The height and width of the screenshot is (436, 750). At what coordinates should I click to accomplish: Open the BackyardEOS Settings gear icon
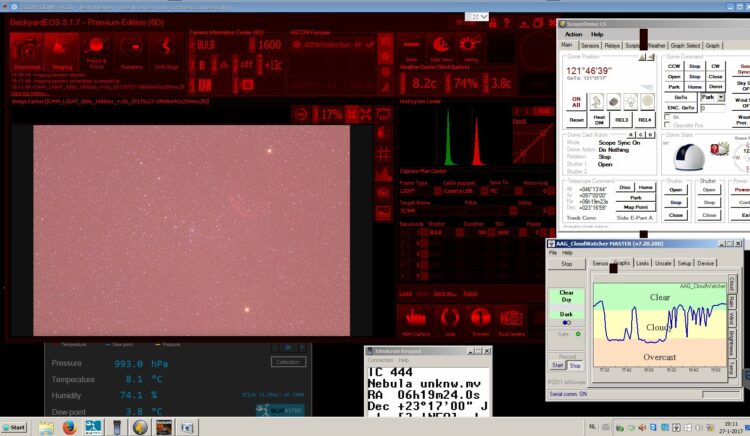470,48
